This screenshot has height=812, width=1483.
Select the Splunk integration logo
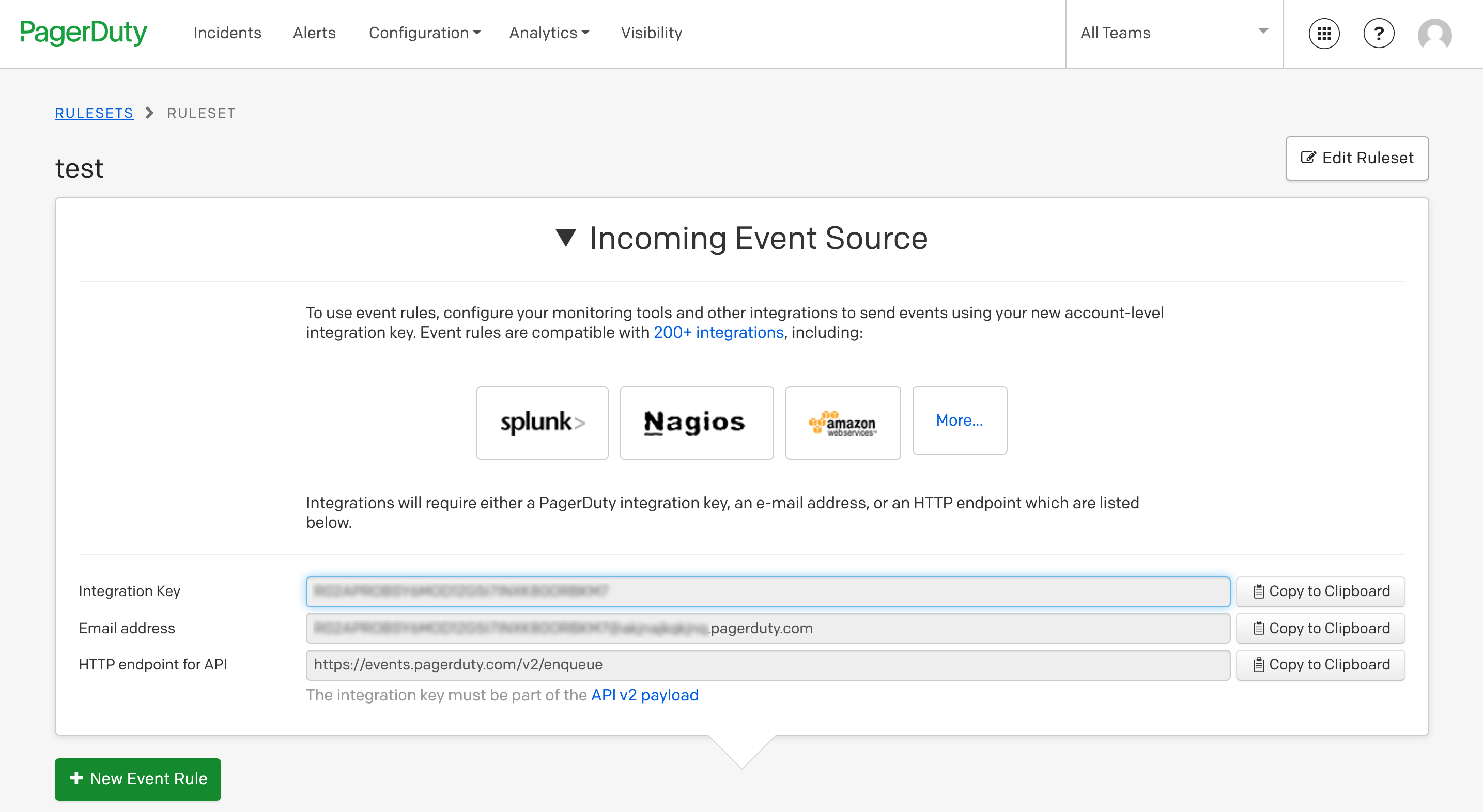pos(543,423)
